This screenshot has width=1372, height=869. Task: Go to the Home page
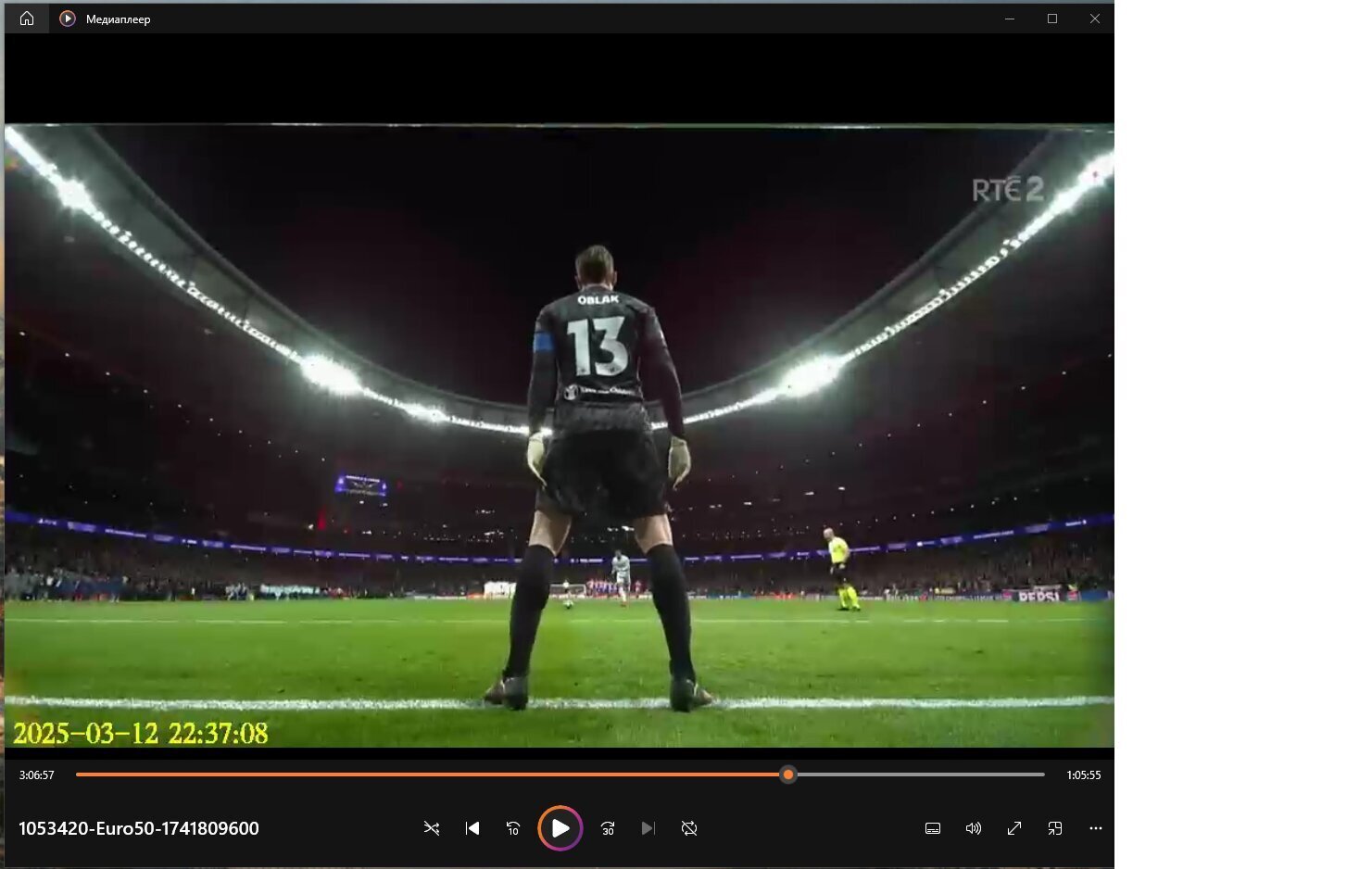pyautogui.click(x=27, y=19)
